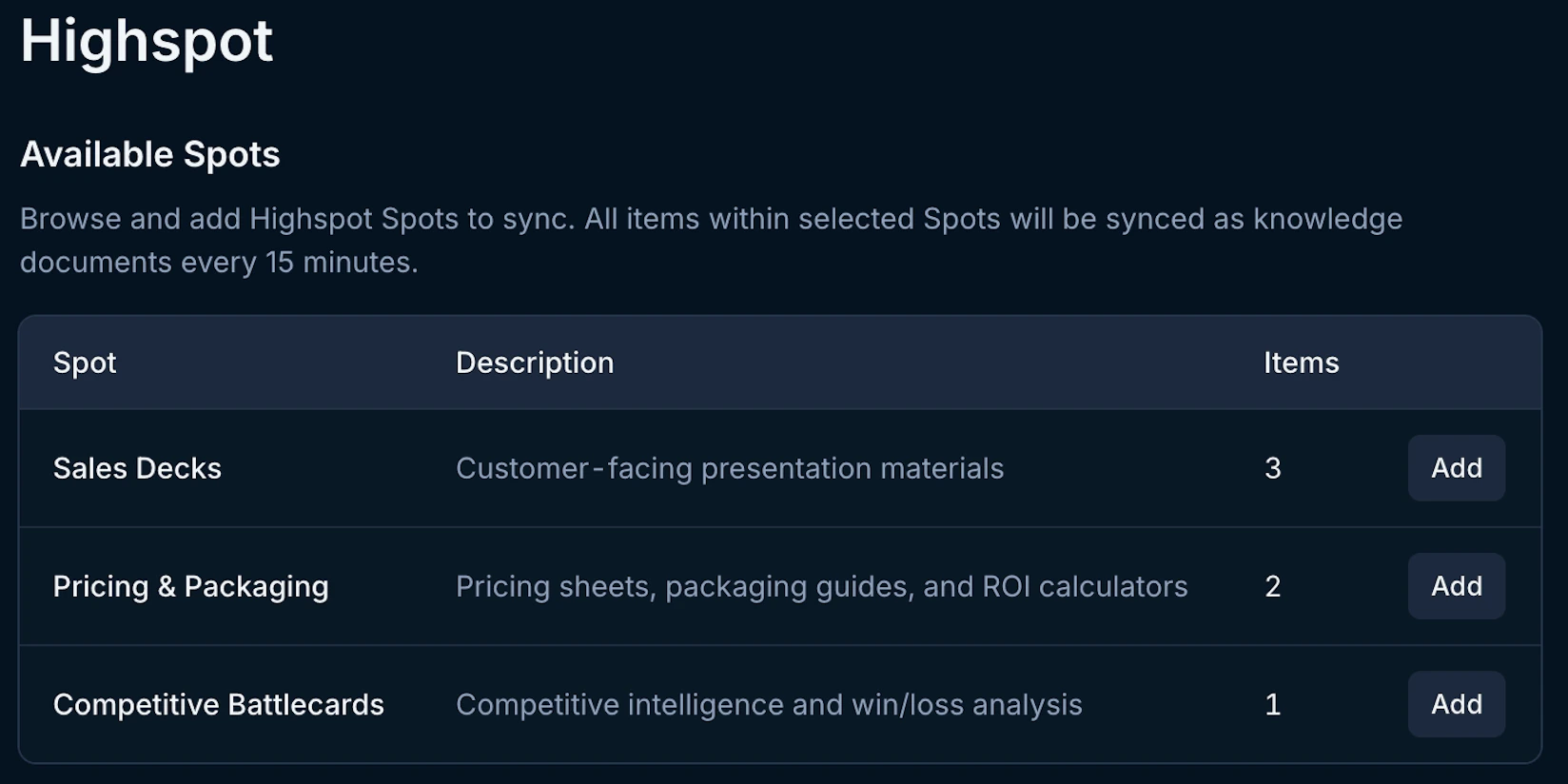Select the Competitive Battlecards spot name
The width and height of the screenshot is (1568, 784).
tap(218, 704)
